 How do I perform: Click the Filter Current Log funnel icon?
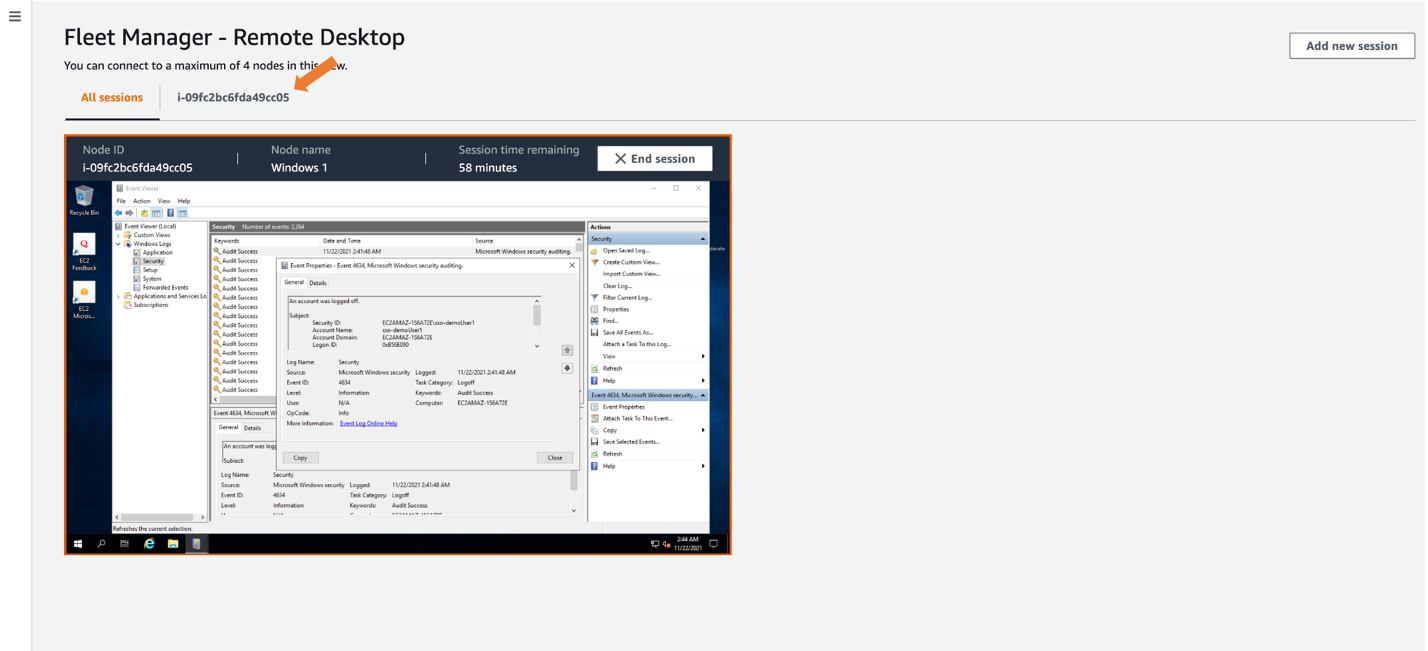594,296
